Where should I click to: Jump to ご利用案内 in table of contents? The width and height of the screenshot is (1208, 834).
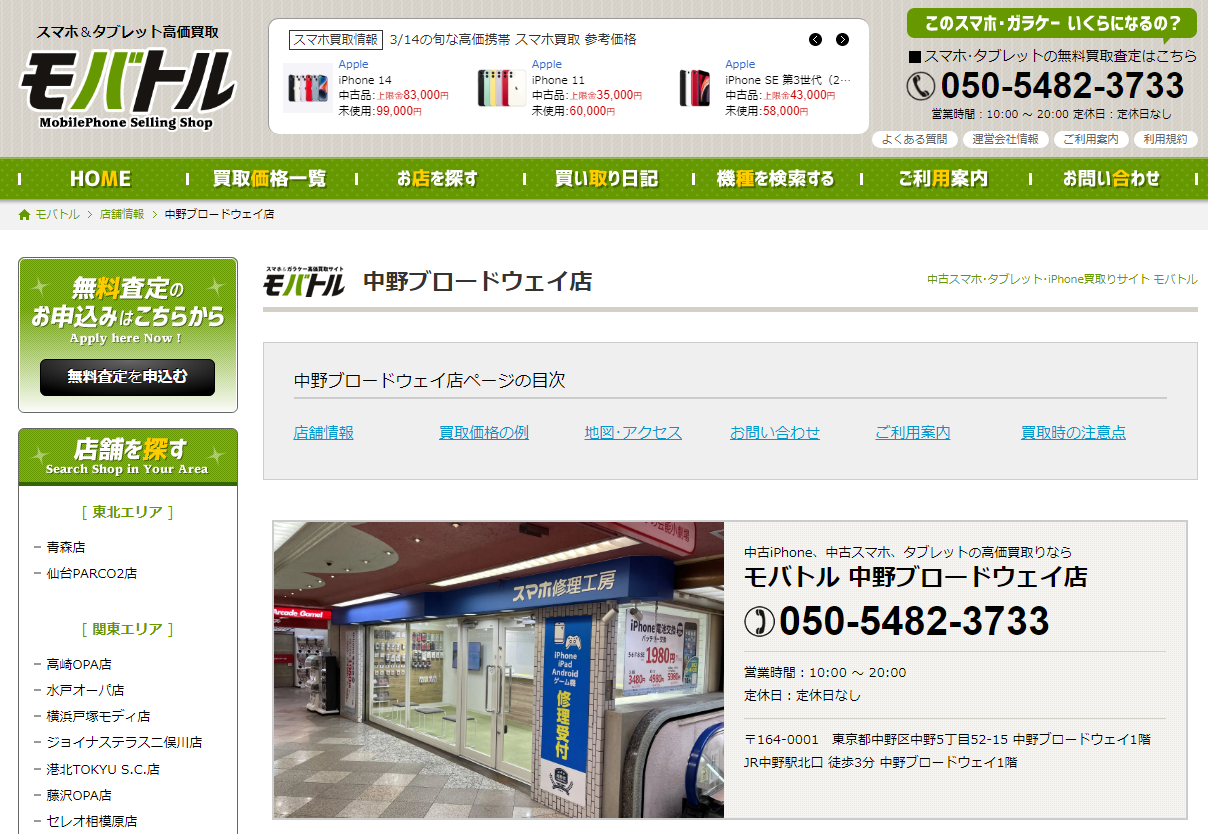coord(913,433)
